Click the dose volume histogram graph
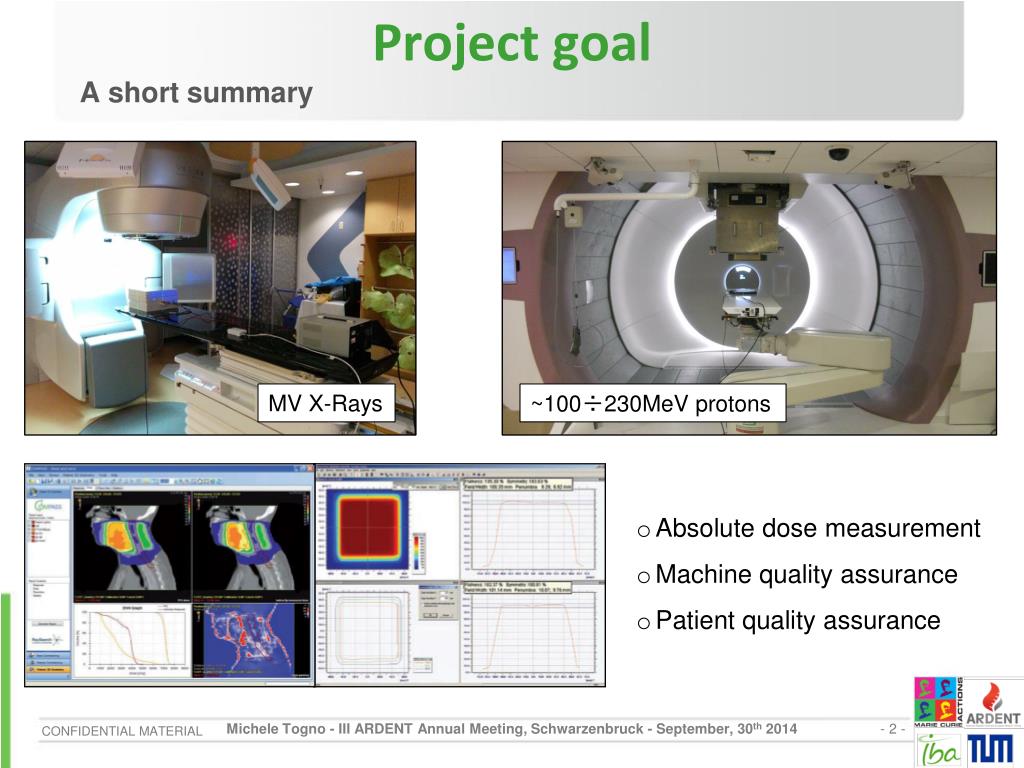 coord(133,639)
